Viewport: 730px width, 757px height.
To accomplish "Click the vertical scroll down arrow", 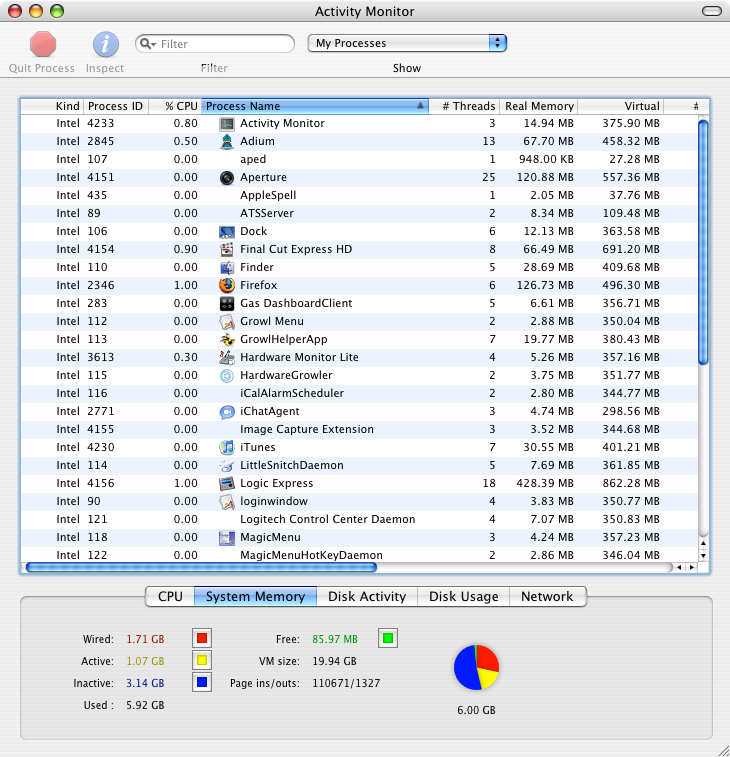I will point(703,556).
